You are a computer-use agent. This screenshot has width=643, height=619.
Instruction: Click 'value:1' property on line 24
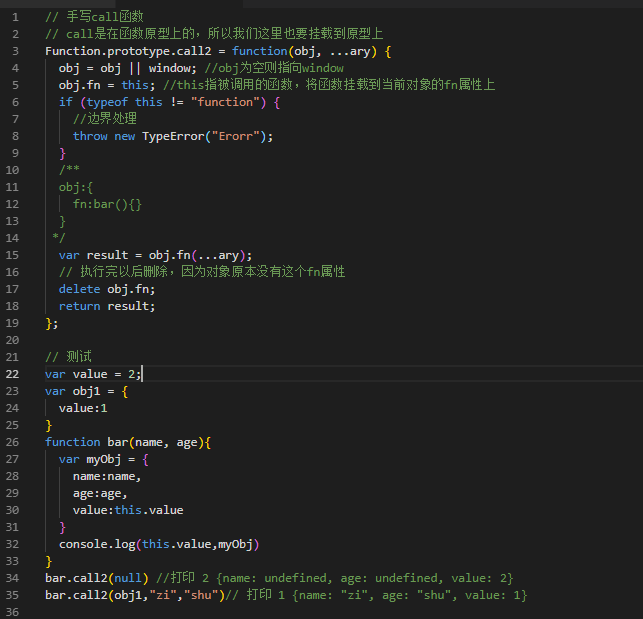(x=83, y=408)
